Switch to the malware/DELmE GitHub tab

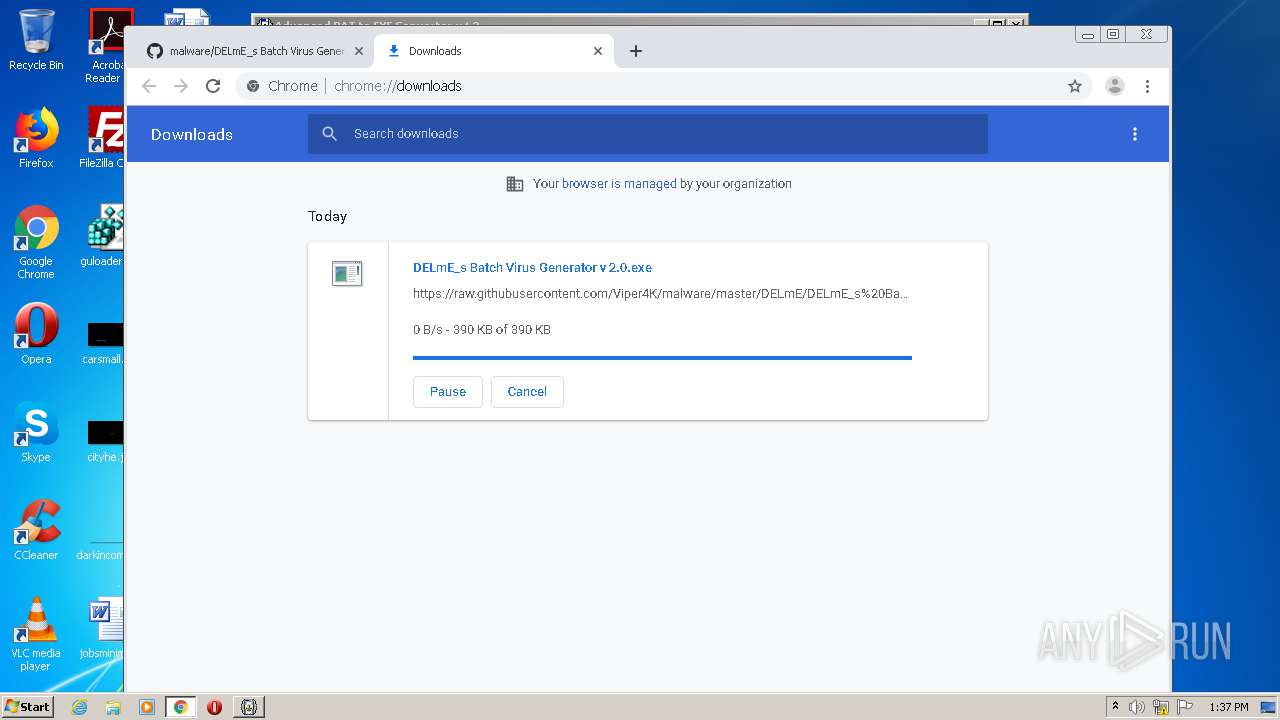pos(254,51)
